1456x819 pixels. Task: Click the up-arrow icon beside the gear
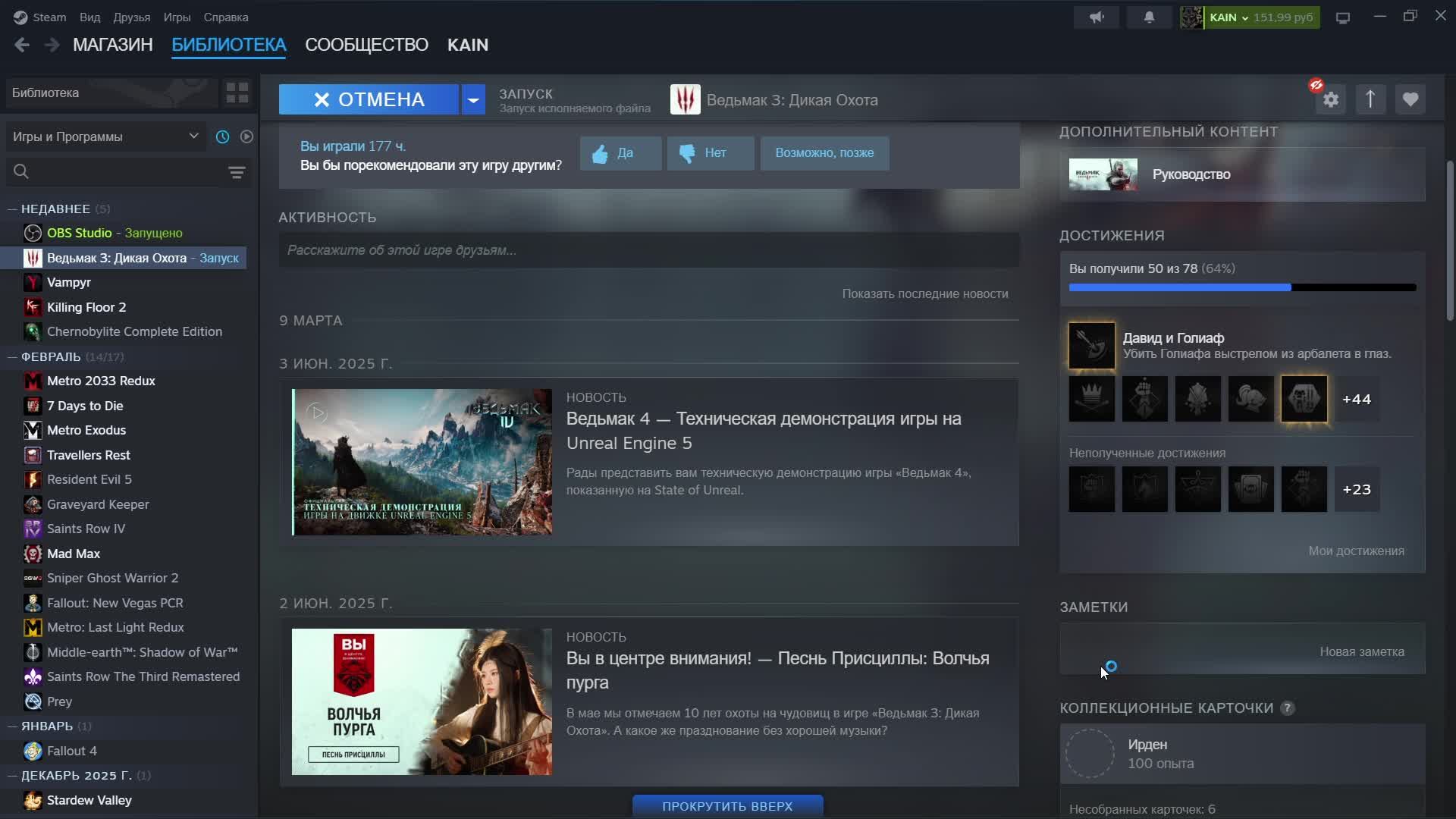(x=1370, y=99)
